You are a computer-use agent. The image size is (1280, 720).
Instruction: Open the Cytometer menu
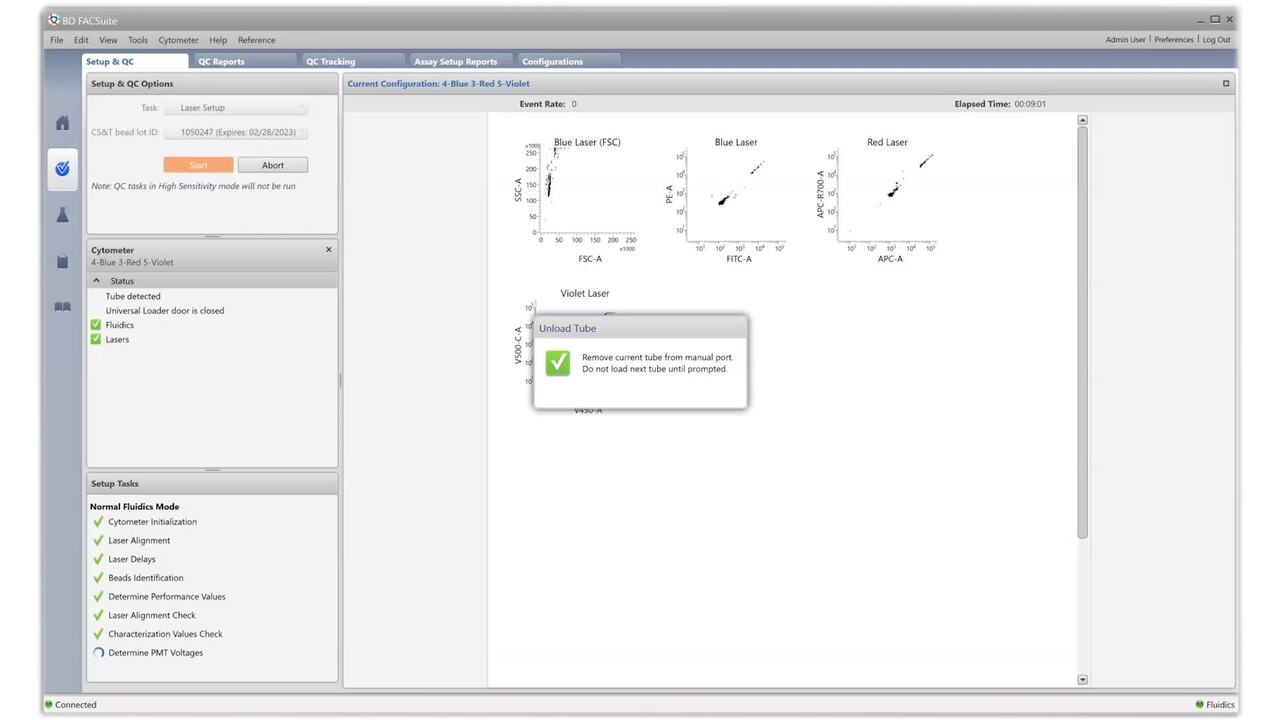click(x=178, y=40)
